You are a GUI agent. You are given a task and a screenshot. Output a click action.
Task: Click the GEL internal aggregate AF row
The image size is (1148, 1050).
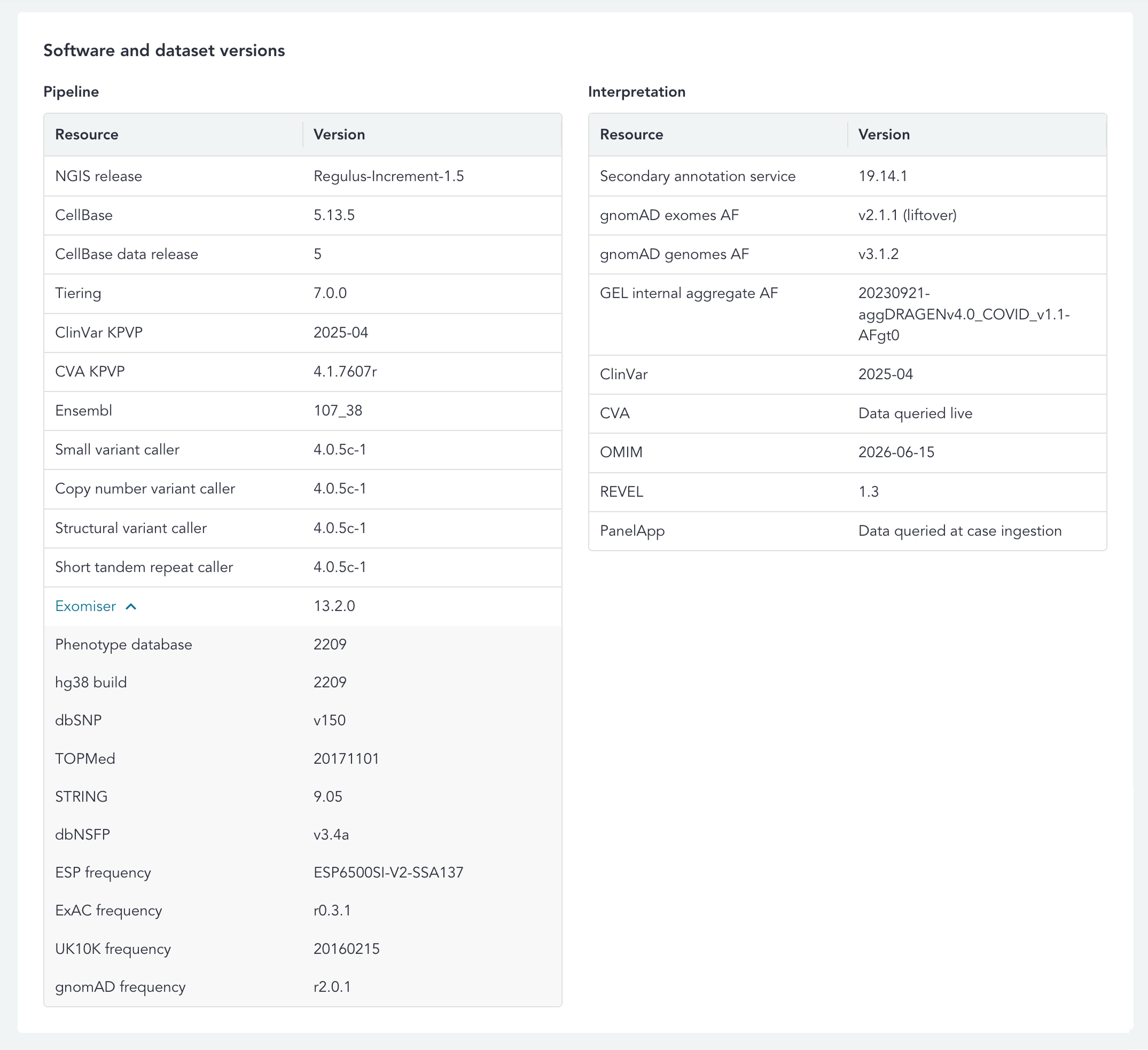click(848, 315)
